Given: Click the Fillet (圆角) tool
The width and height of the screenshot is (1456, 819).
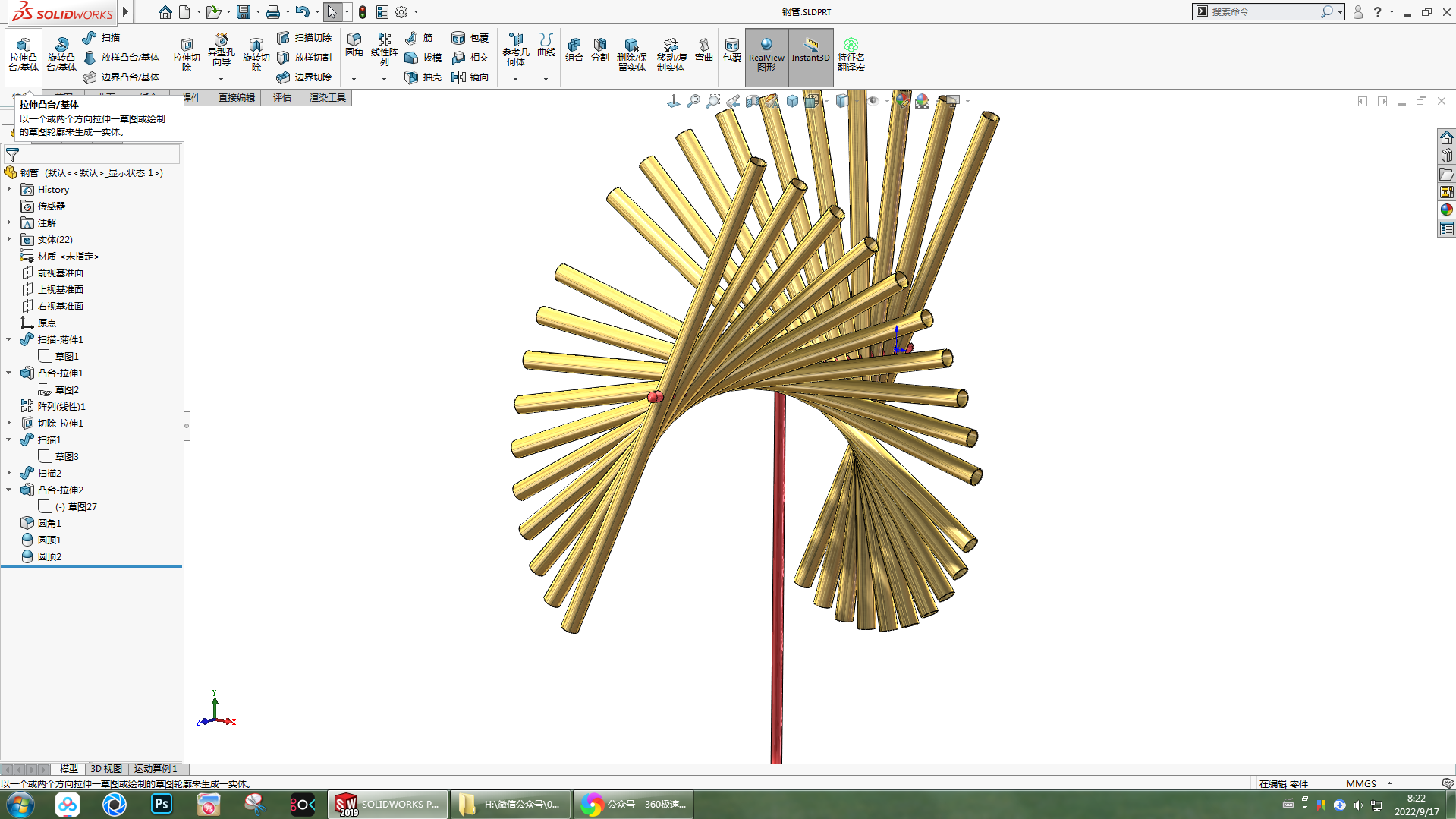Looking at the screenshot, I should coord(354,45).
